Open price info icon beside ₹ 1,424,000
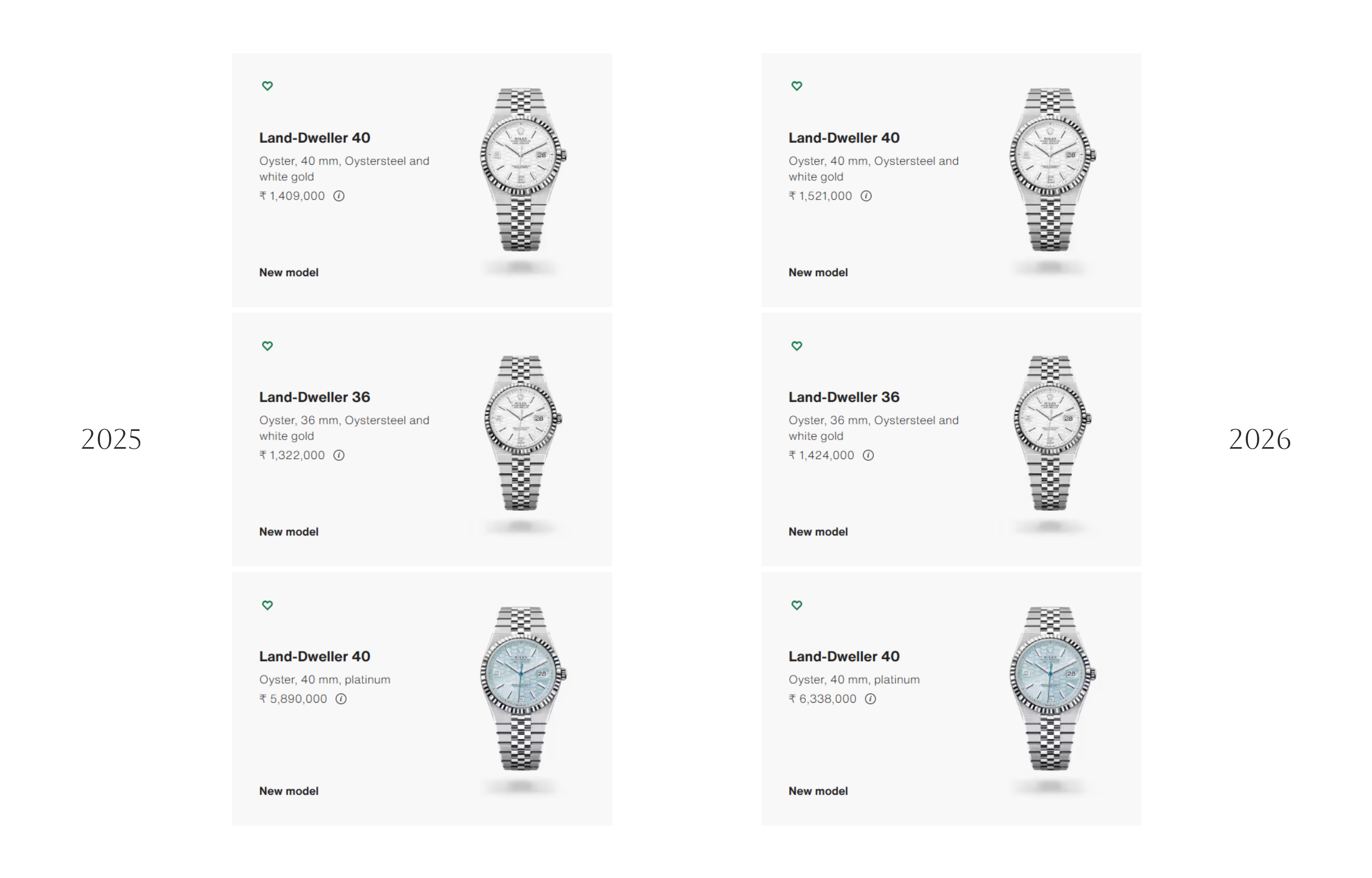Image resolution: width=1372 pixels, height=878 pixels. click(868, 455)
